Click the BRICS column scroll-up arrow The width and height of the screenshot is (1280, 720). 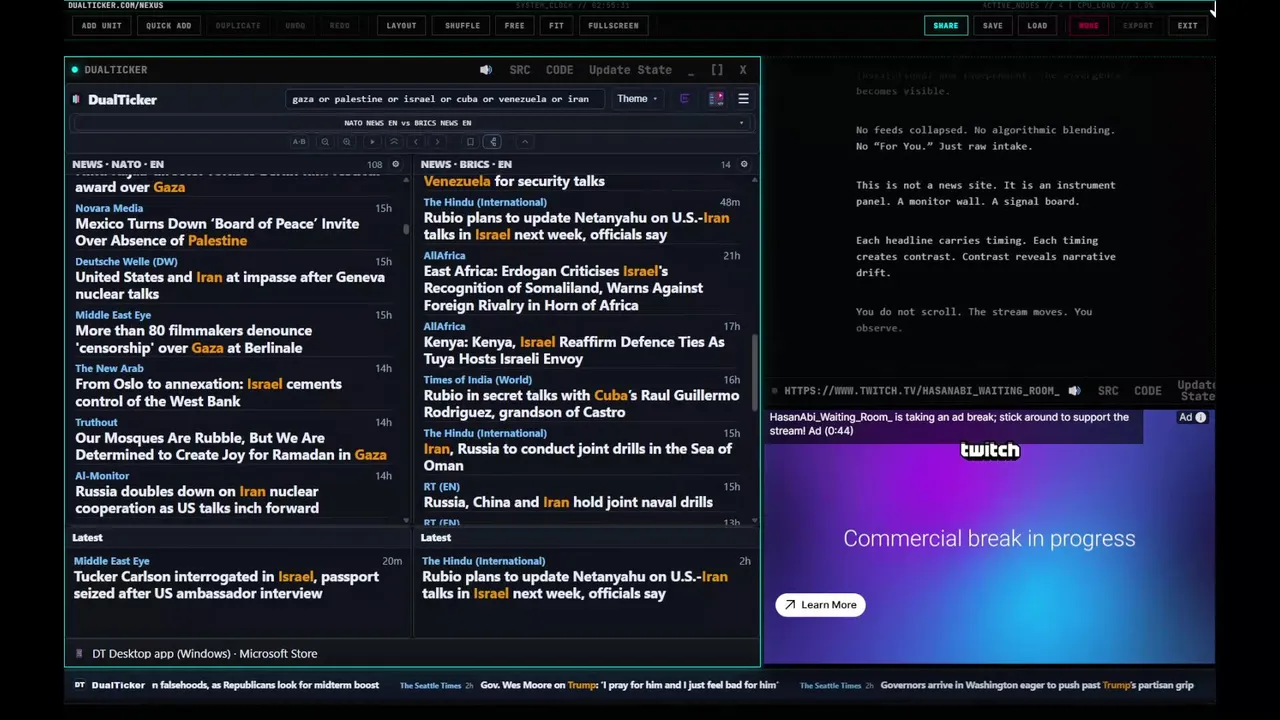point(754,179)
